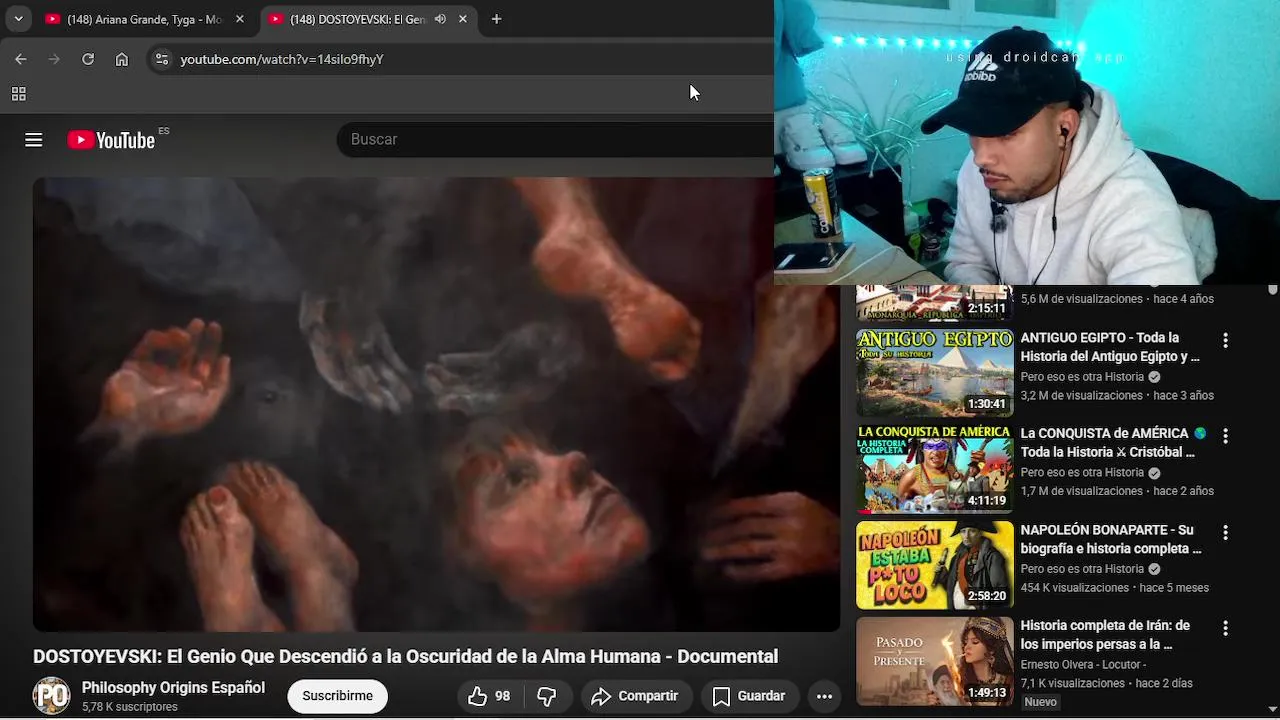Mute the Dostoyevski tab via speaker icon
Screen dimensions: 1280x720
pyautogui.click(x=440, y=19)
